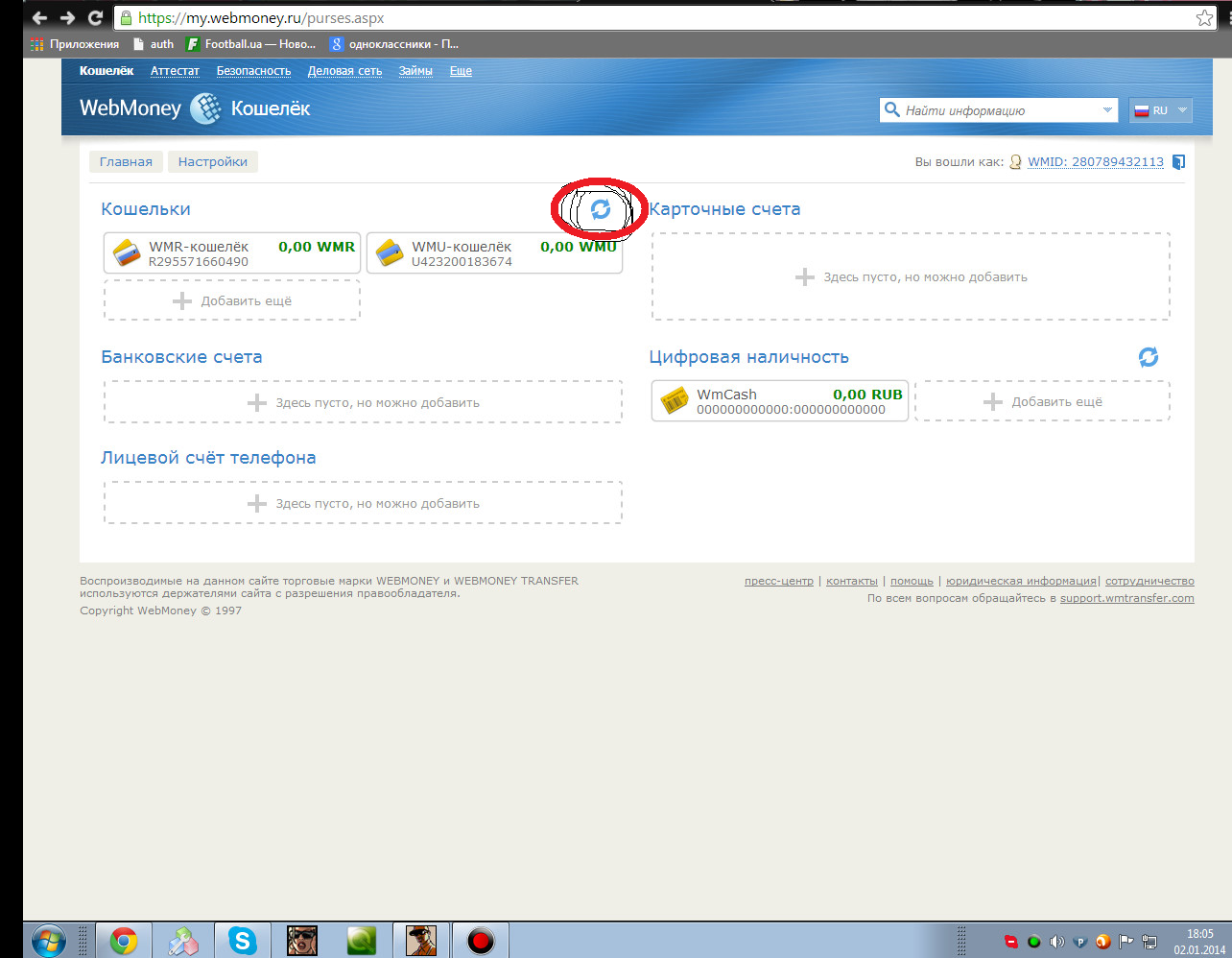This screenshot has width=1232, height=958.
Task: Click the green padlock in address bar
Action: [126, 17]
